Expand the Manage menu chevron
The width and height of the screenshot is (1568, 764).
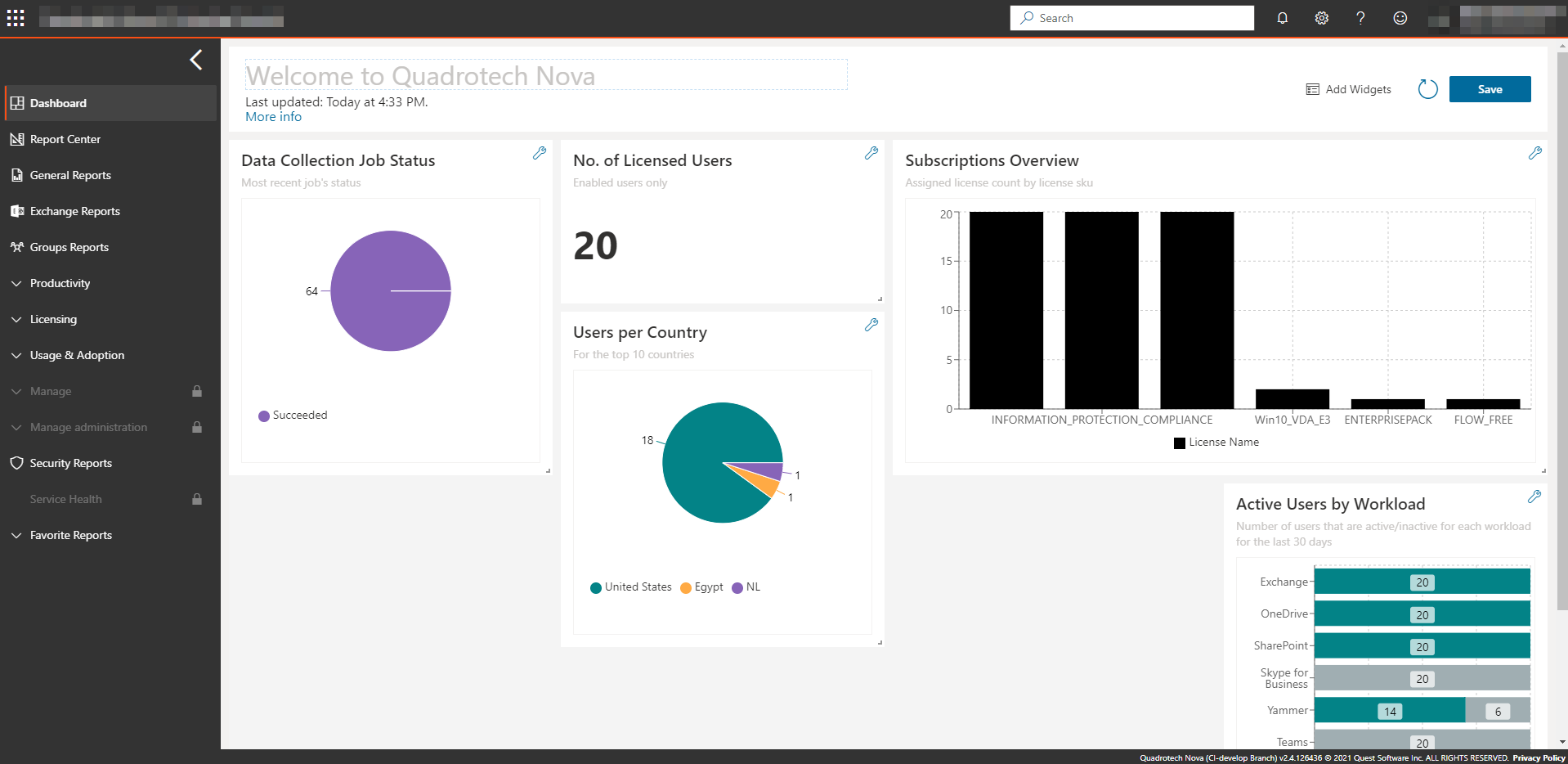click(16, 391)
